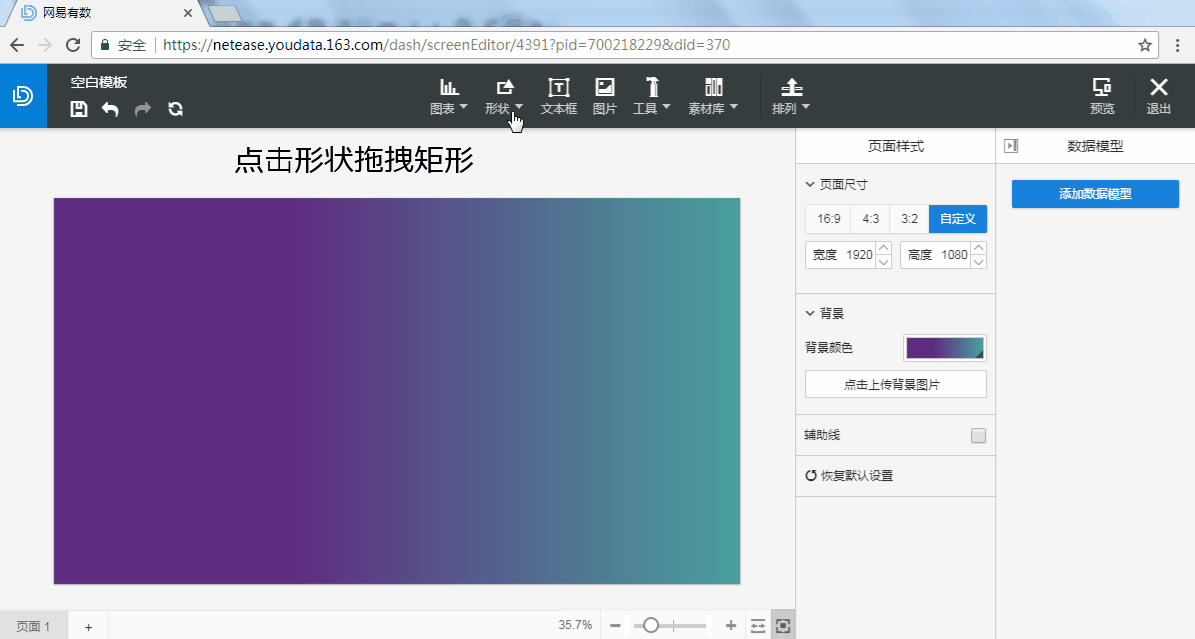Open the 图表 chart menu
1195x639 pixels.
(449, 96)
